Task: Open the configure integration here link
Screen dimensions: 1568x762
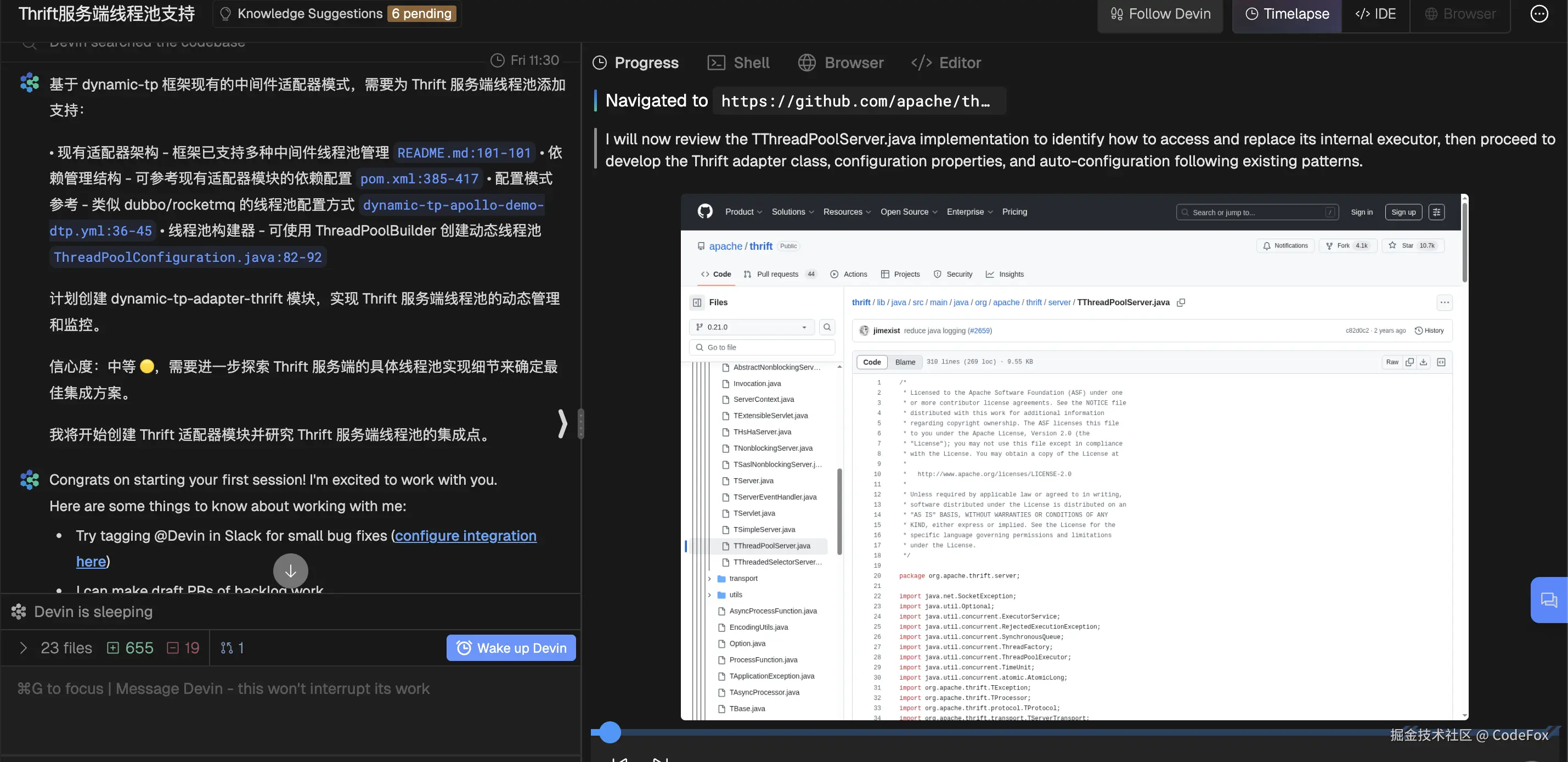Action: pos(465,535)
